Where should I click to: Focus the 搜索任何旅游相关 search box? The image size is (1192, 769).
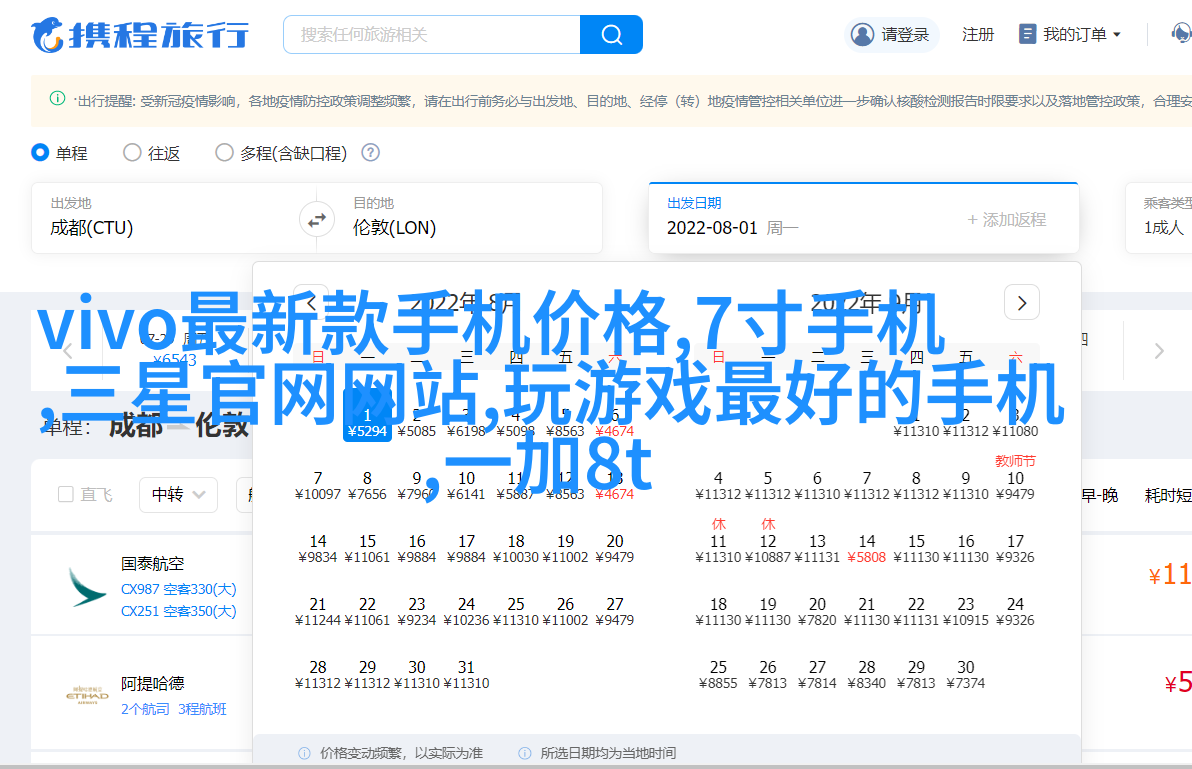coord(432,34)
